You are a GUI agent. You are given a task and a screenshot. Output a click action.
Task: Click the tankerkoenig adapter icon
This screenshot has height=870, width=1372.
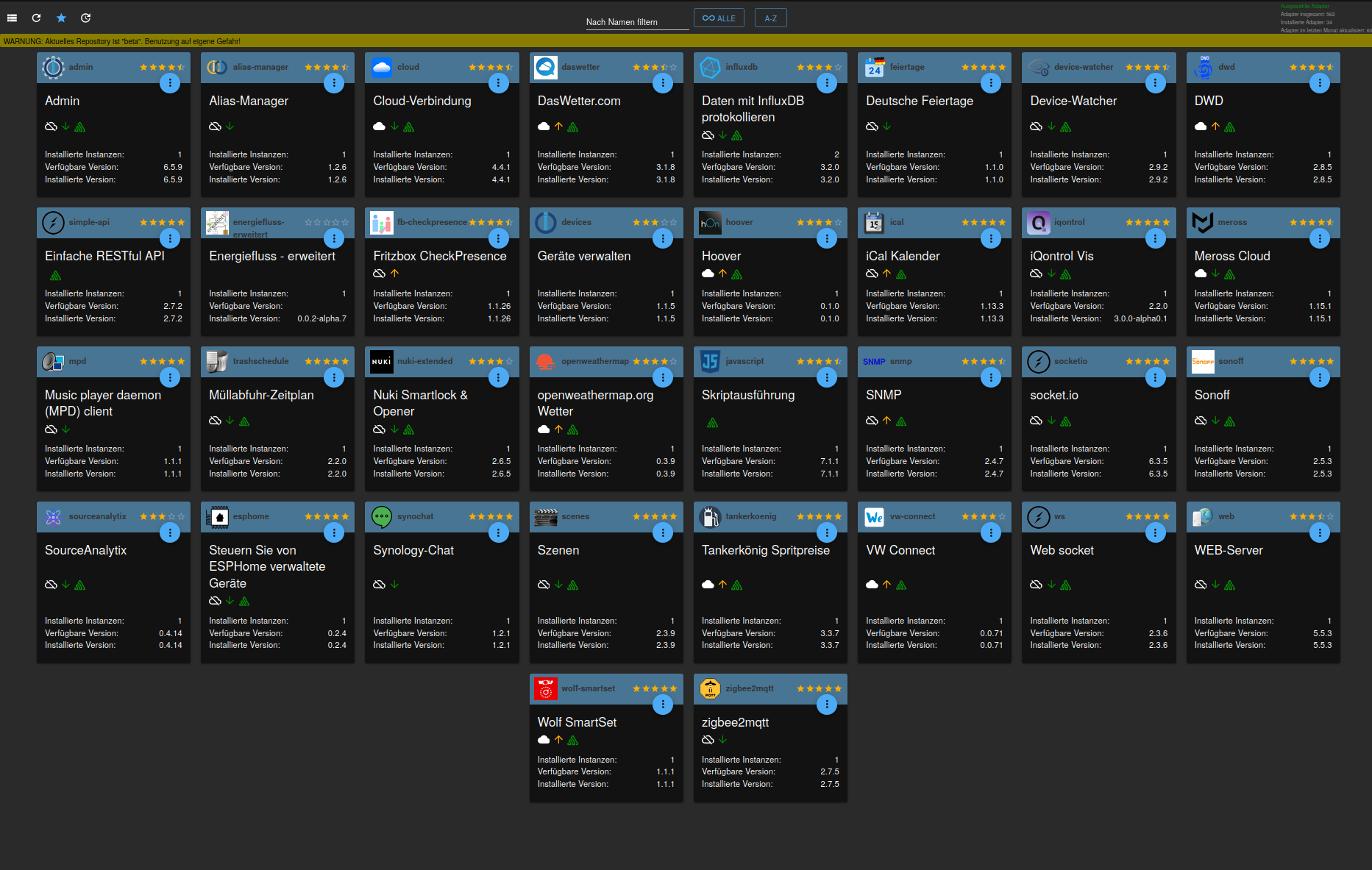tap(710, 516)
